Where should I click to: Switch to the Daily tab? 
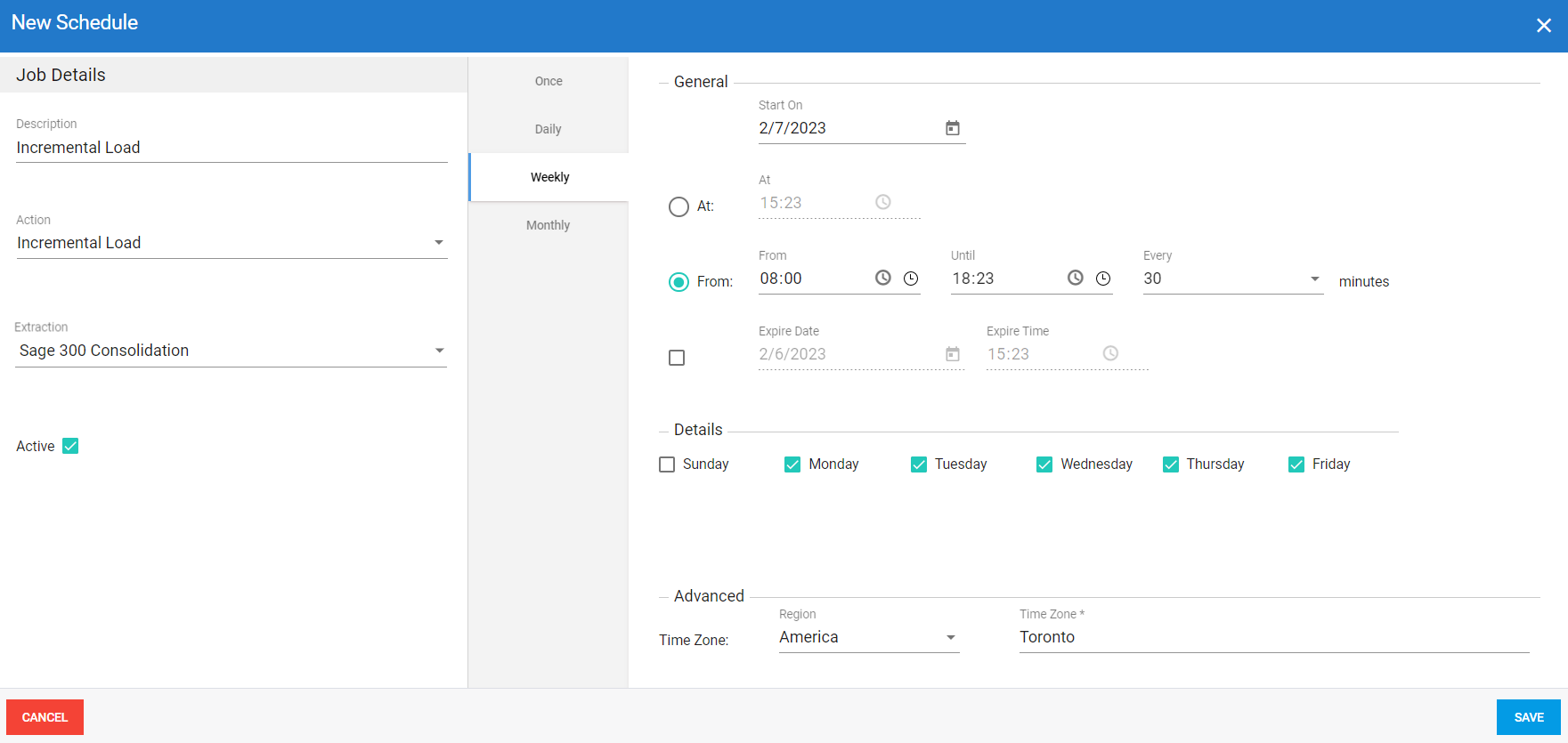548,129
